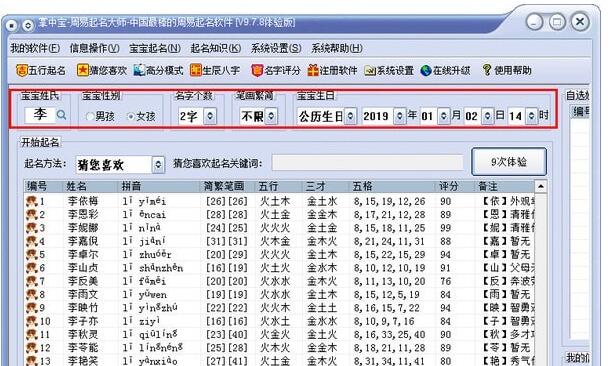Click the avatar icon of row 9

pyautogui.click(x=31, y=308)
